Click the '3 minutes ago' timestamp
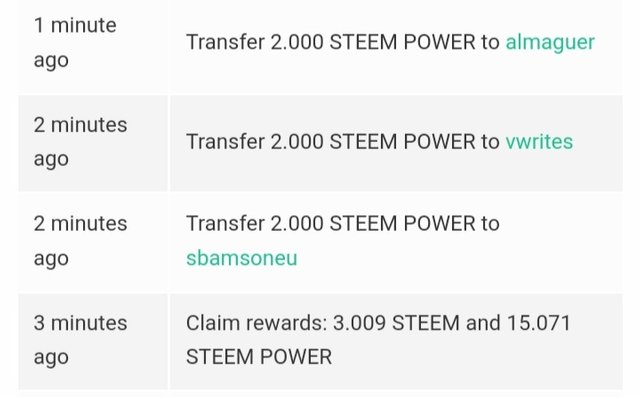This screenshot has height=397, width=640. coord(80,340)
